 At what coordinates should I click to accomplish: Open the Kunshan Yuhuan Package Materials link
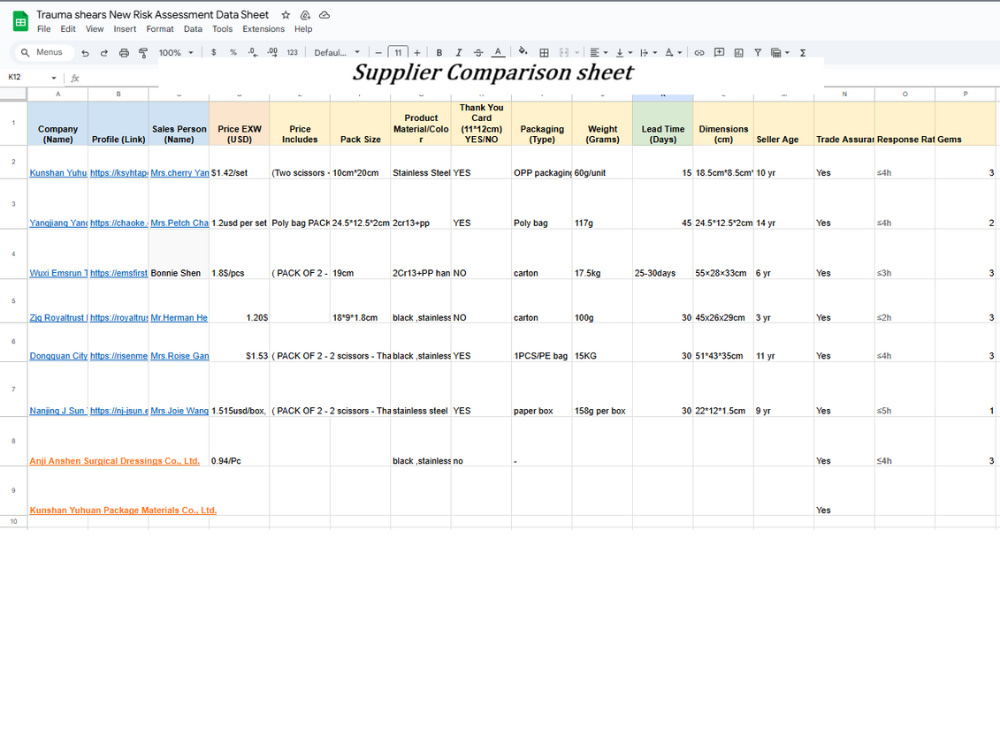point(122,510)
